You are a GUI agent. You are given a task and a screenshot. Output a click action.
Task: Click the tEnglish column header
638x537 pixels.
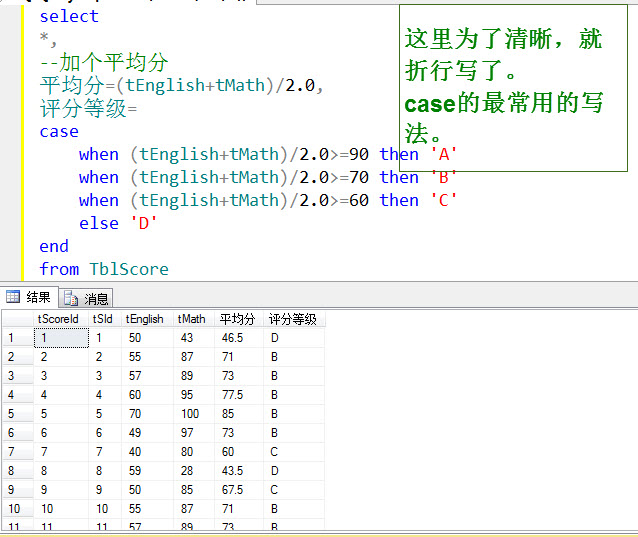coord(146,319)
